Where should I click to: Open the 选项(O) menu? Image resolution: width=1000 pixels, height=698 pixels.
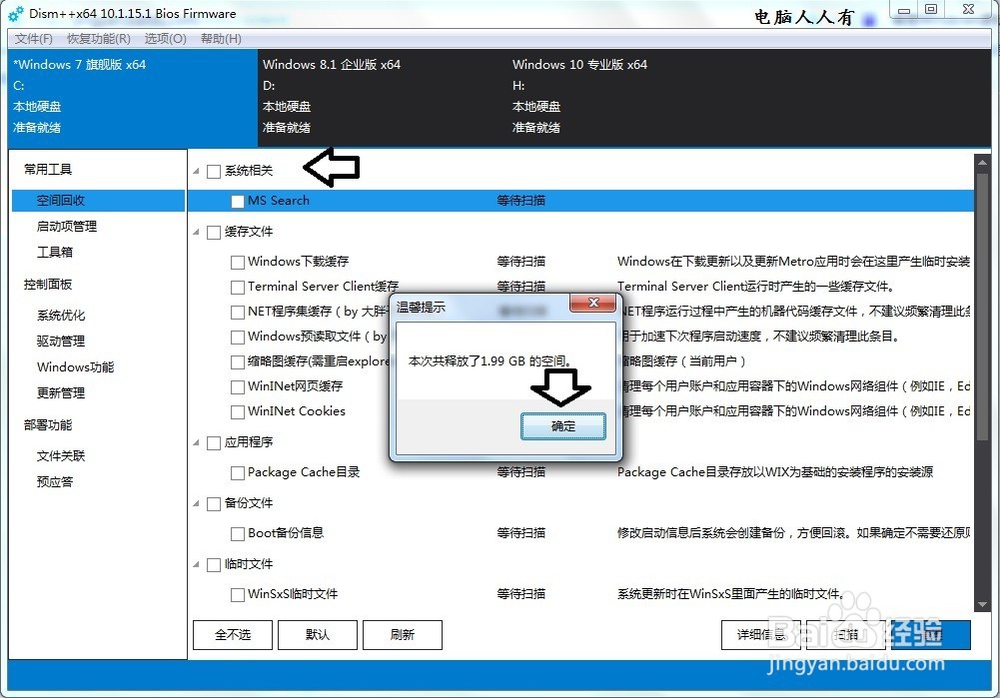[163, 38]
